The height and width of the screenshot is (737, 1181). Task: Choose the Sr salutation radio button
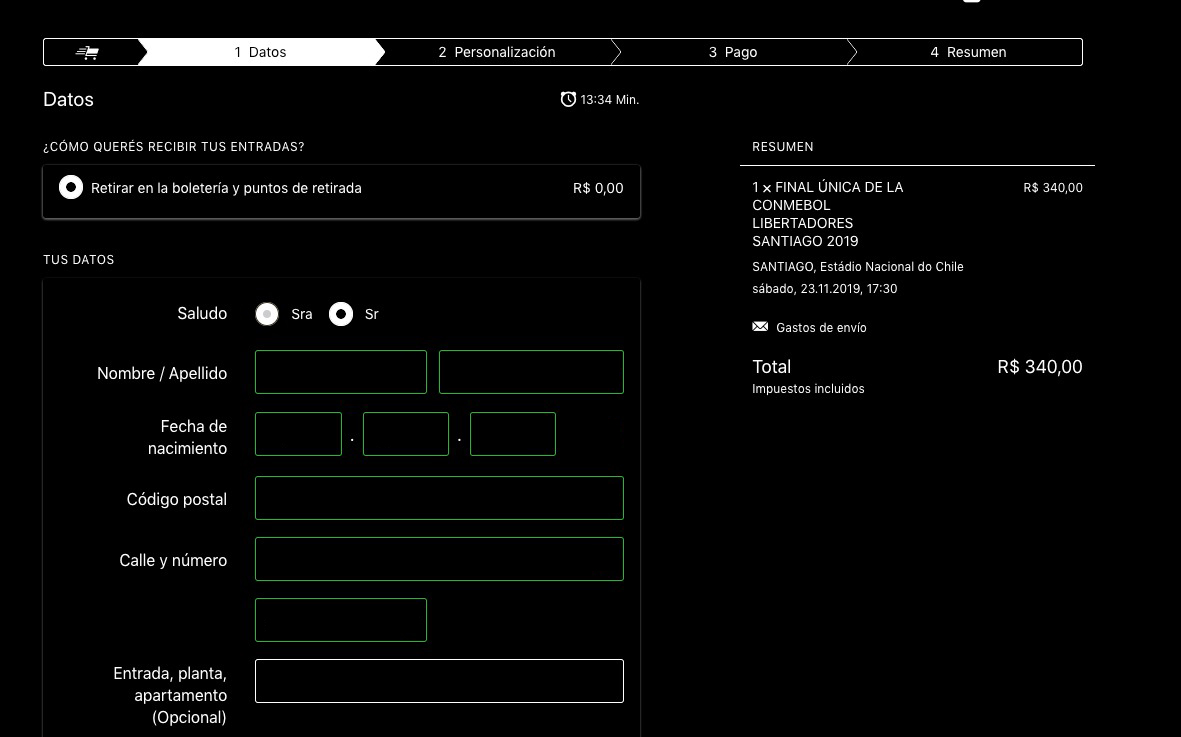341,314
